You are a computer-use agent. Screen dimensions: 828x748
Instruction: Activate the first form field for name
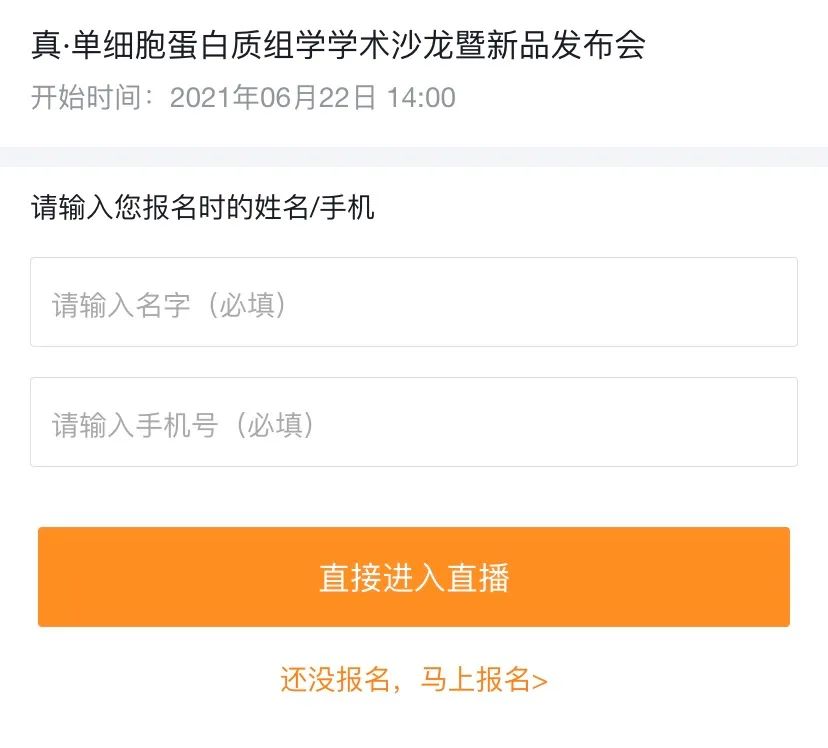(414, 303)
